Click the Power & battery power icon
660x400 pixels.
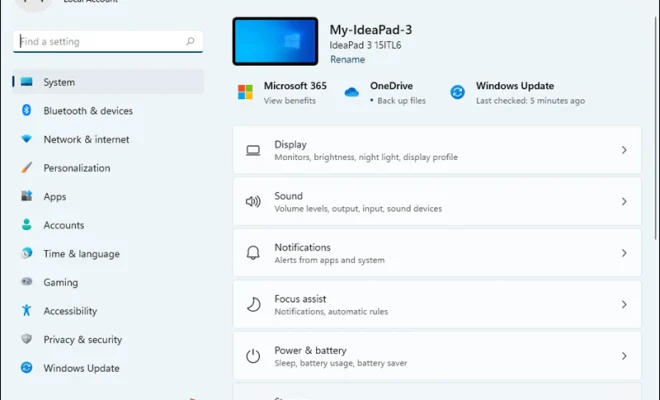coord(253,356)
